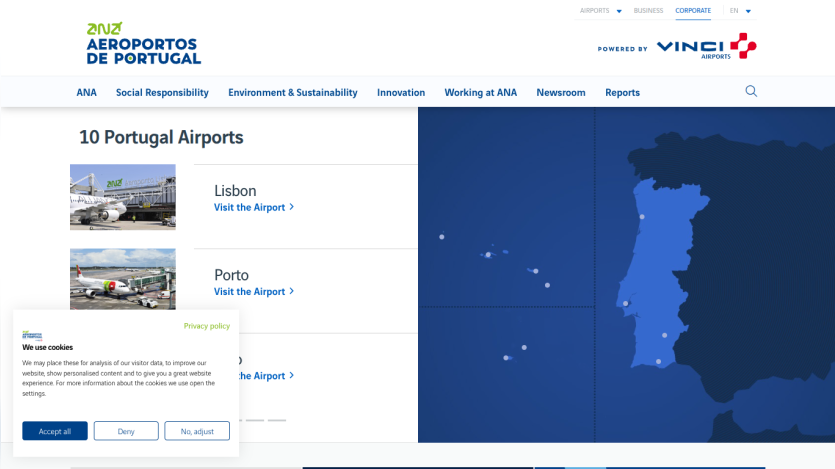
Task: Open the ANA menu item
Action: pos(86,93)
